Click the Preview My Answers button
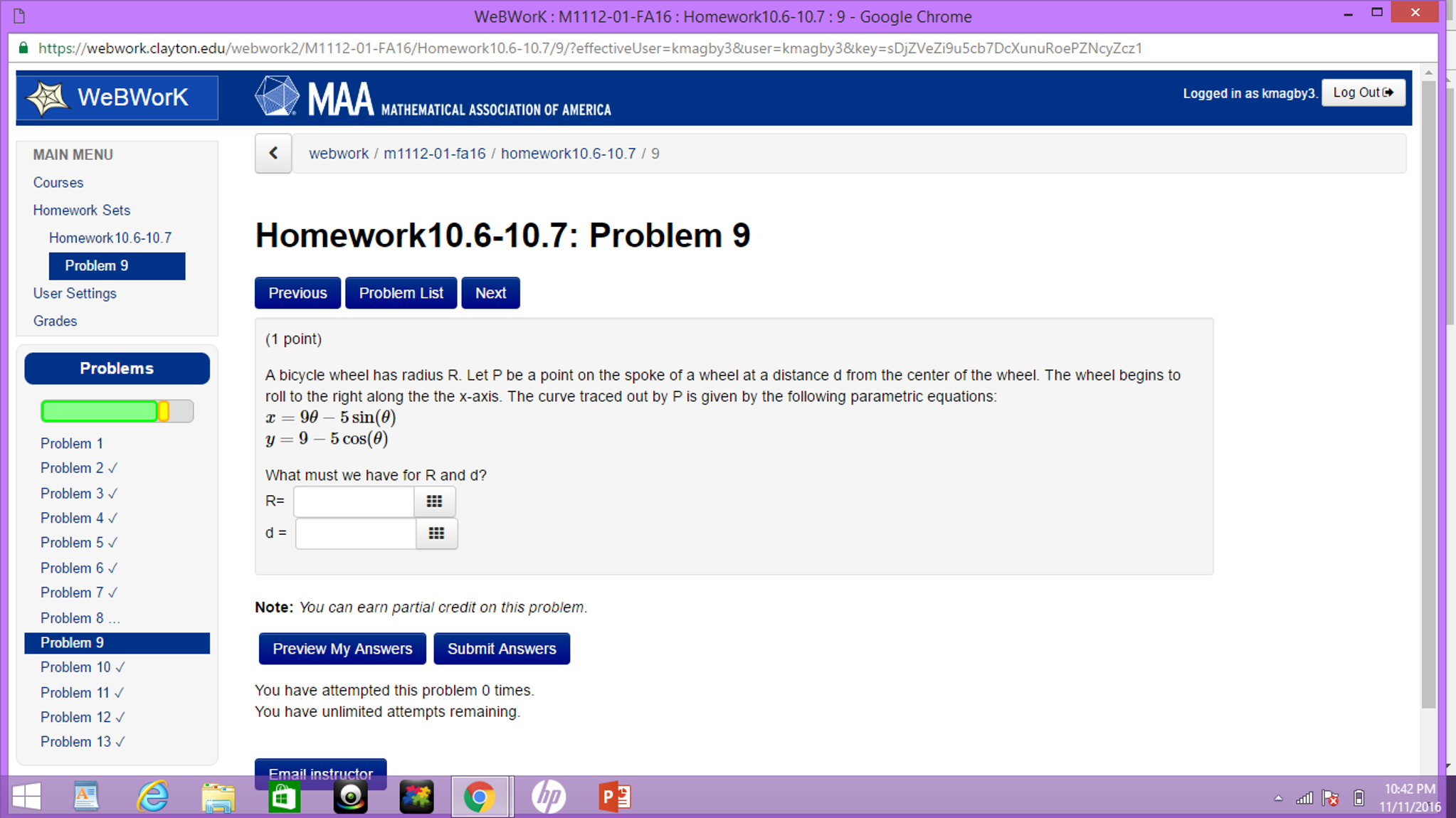 tap(342, 648)
